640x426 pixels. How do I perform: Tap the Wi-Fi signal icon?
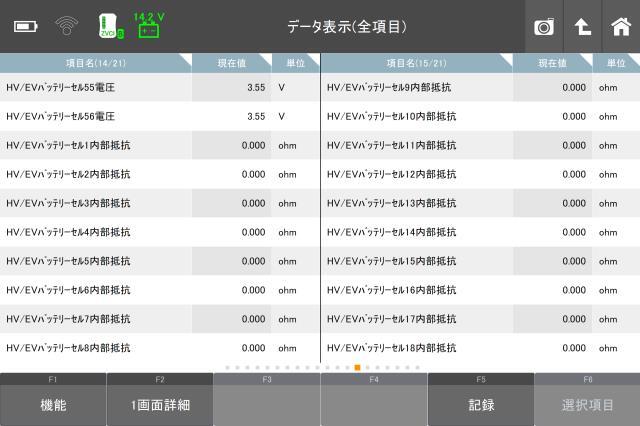(67, 26)
